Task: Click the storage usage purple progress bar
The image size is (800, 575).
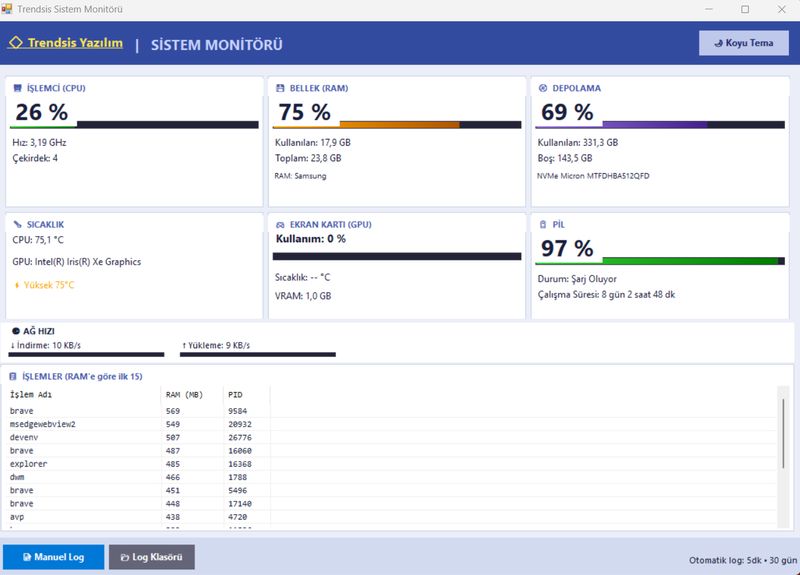Action: pyautogui.click(x=660, y=124)
